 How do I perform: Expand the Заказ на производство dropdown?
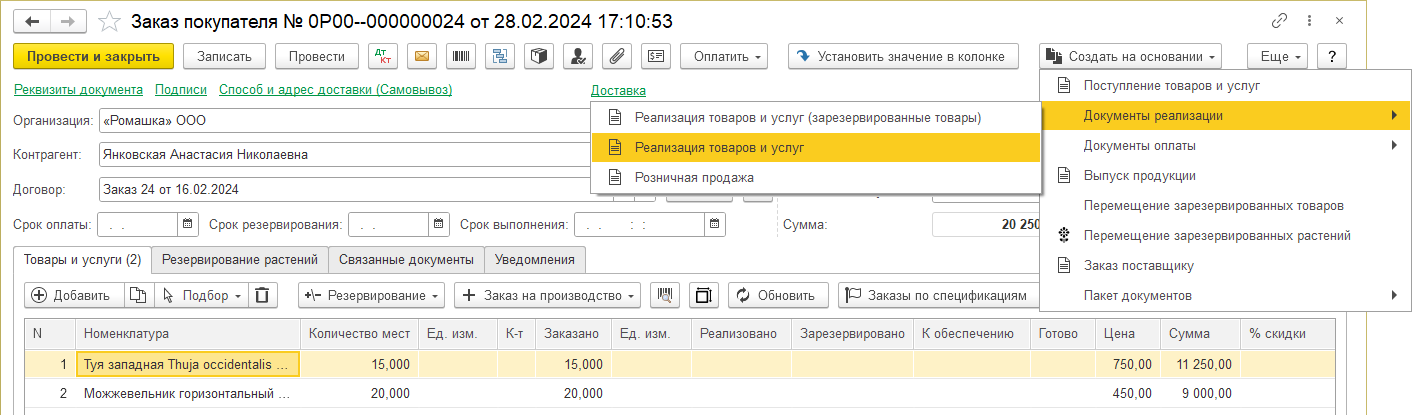click(x=547, y=295)
